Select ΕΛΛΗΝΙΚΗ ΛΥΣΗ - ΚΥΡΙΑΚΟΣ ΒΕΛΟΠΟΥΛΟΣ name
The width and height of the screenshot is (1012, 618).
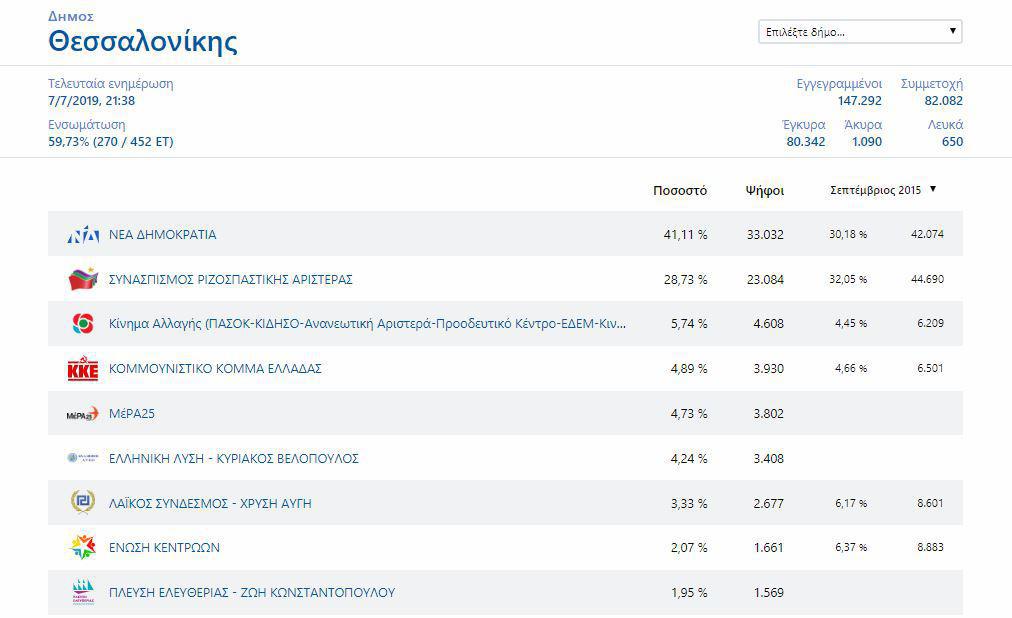pyautogui.click(x=233, y=459)
